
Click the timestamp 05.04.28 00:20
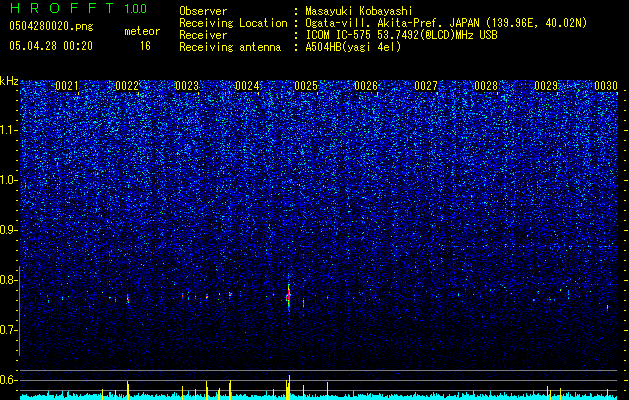(51, 46)
